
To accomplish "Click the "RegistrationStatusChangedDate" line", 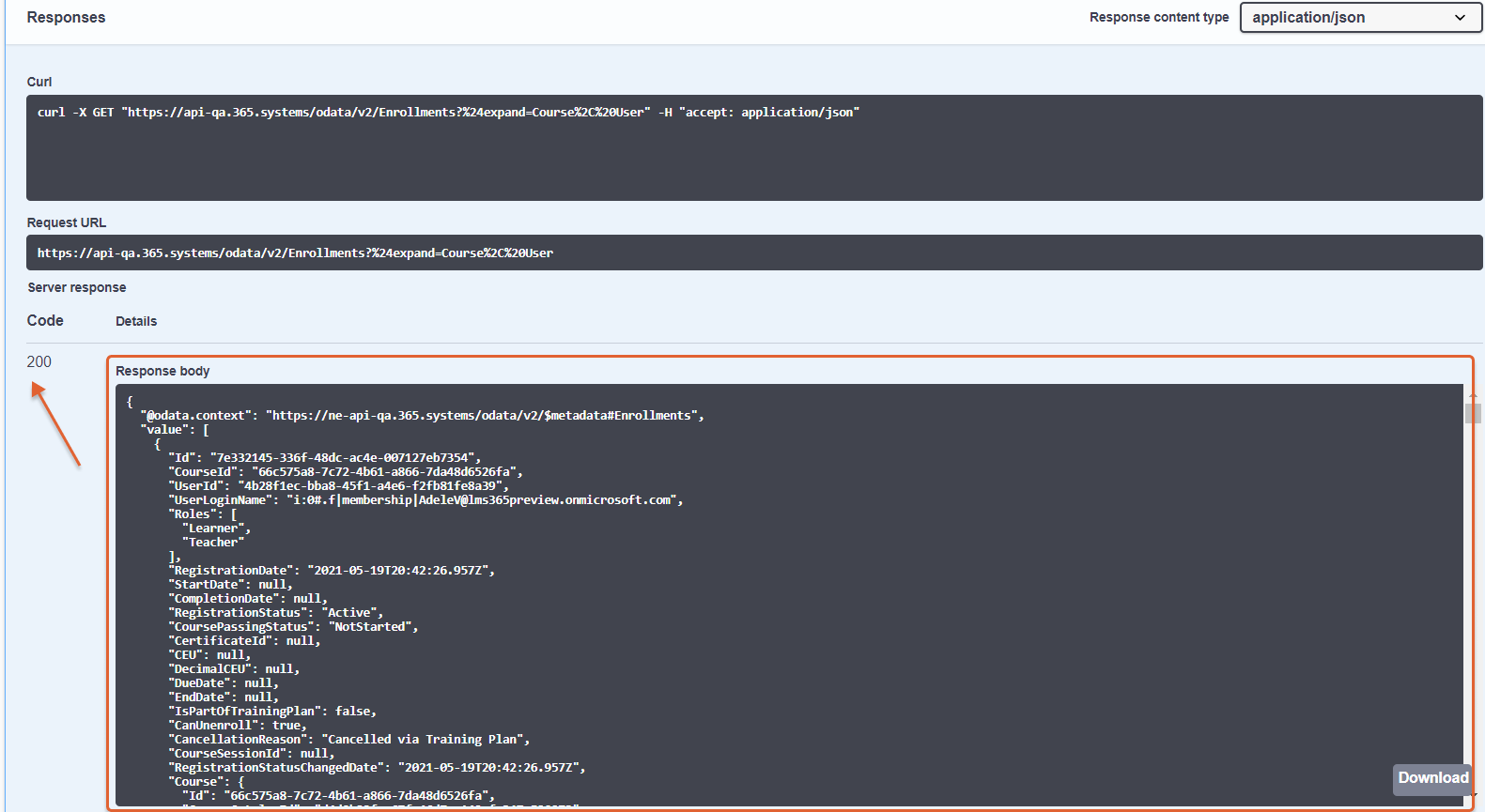I will [377, 768].
